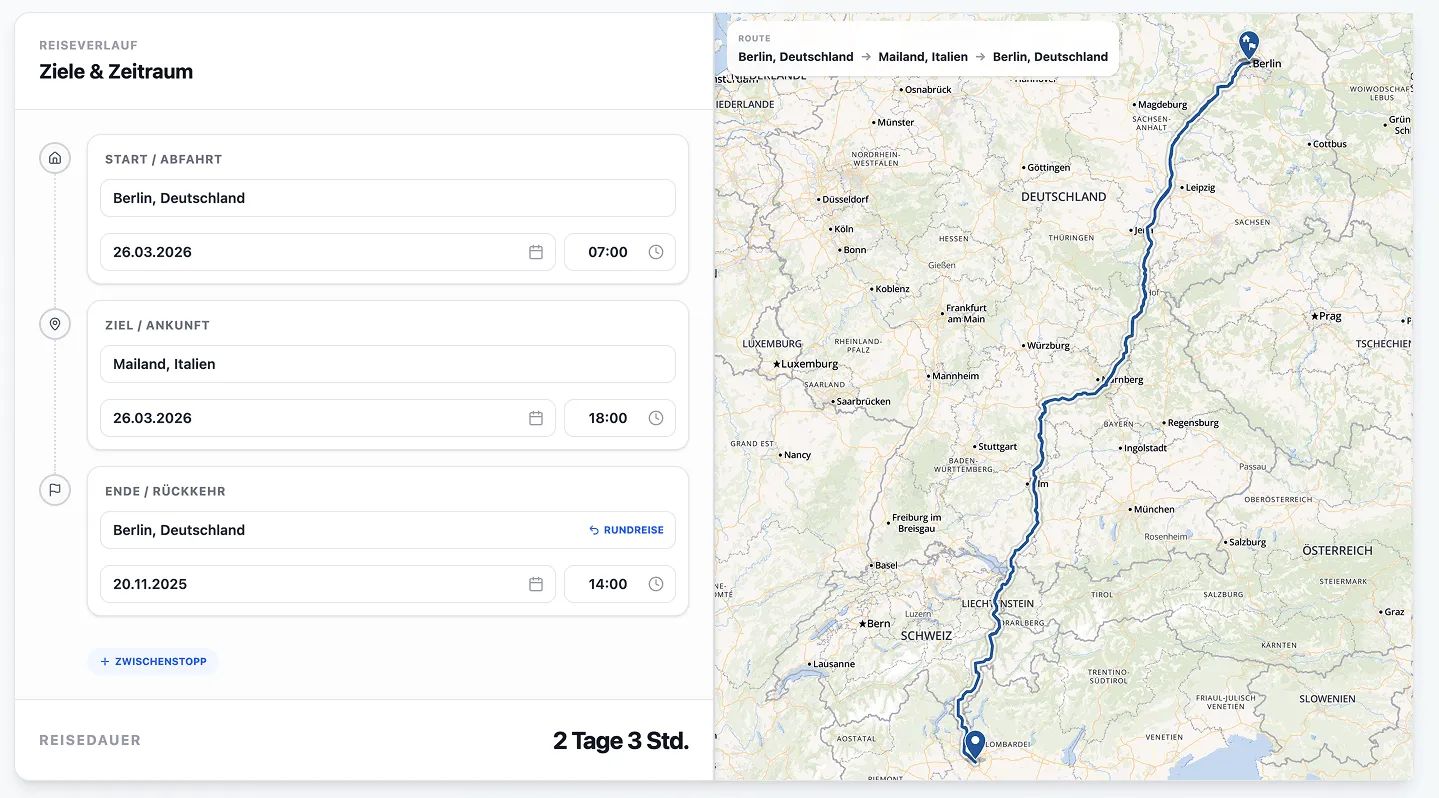Open calendar icon for return date 20.11.2025
The height and width of the screenshot is (798, 1439).
click(536, 584)
